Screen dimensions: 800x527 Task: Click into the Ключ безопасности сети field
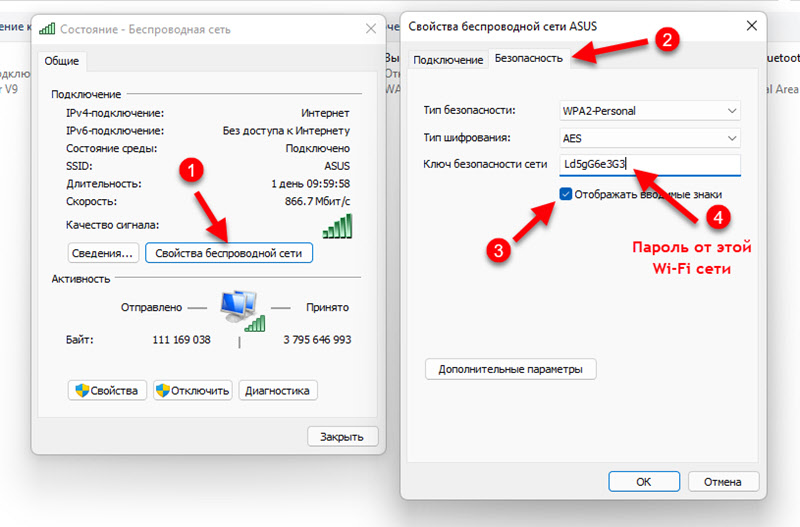click(x=648, y=165)
